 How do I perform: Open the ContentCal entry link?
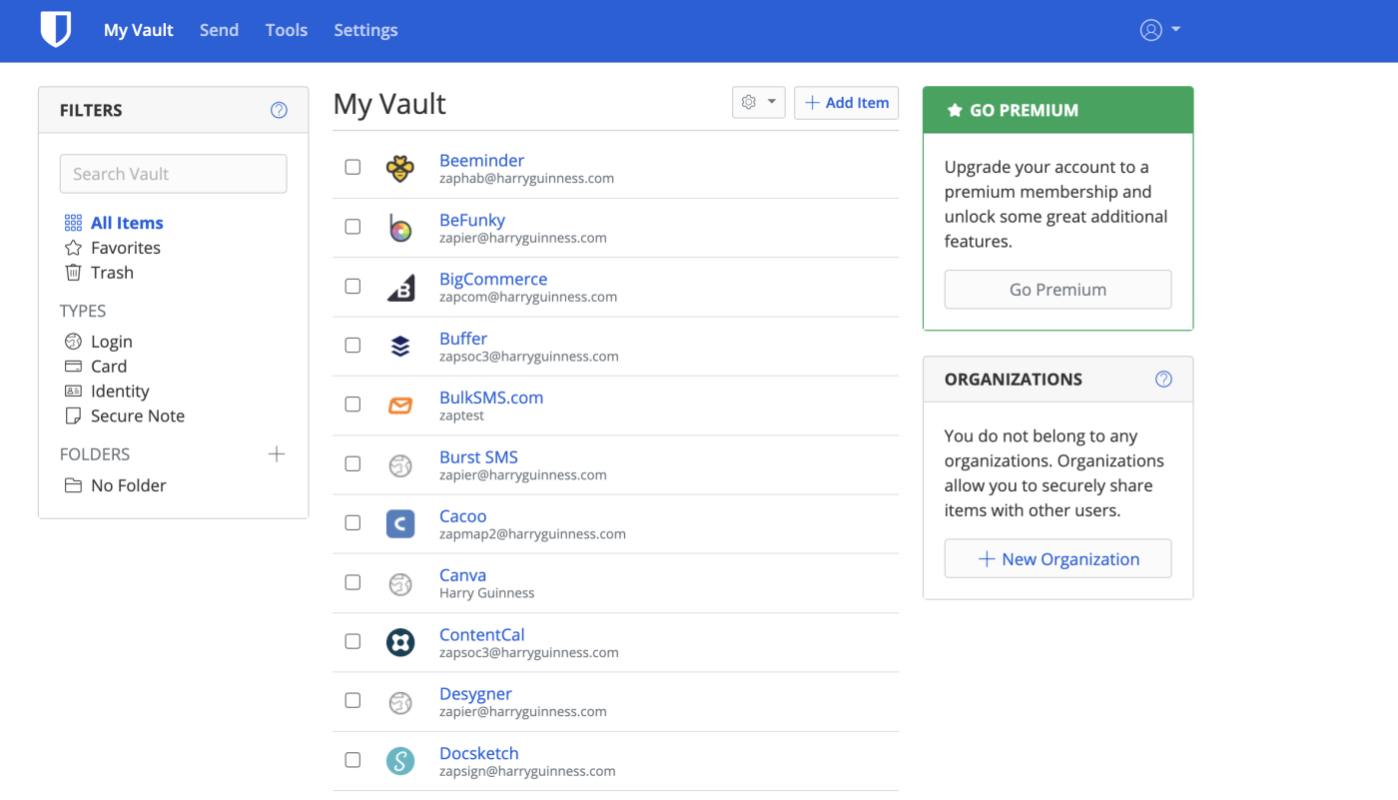pyautogui.click(x=482, y=634)
